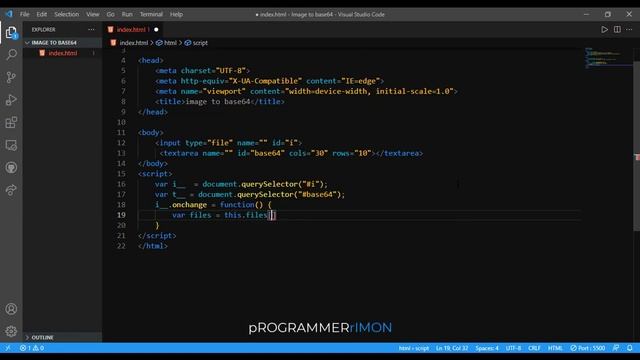Open the File menu
The image size is (640, 360).
(x=24, y=14)
